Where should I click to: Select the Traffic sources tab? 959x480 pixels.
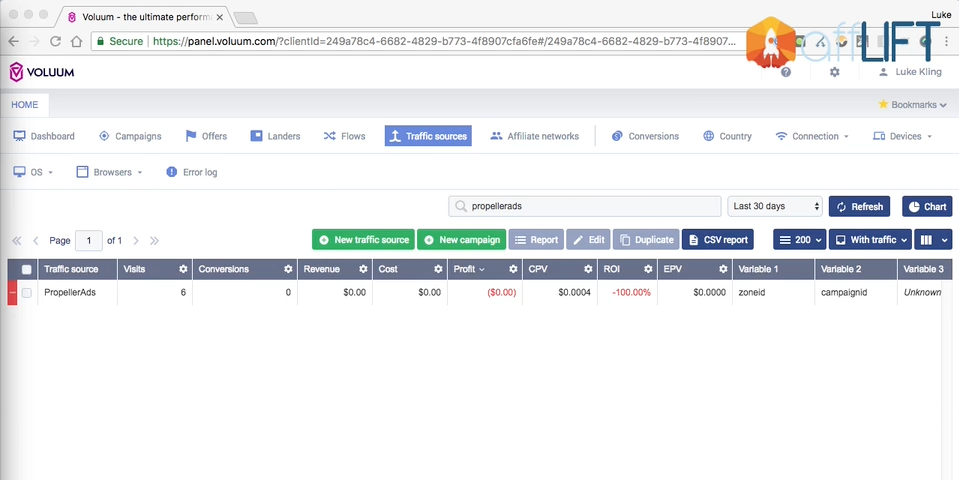click(x=428, y=136)
